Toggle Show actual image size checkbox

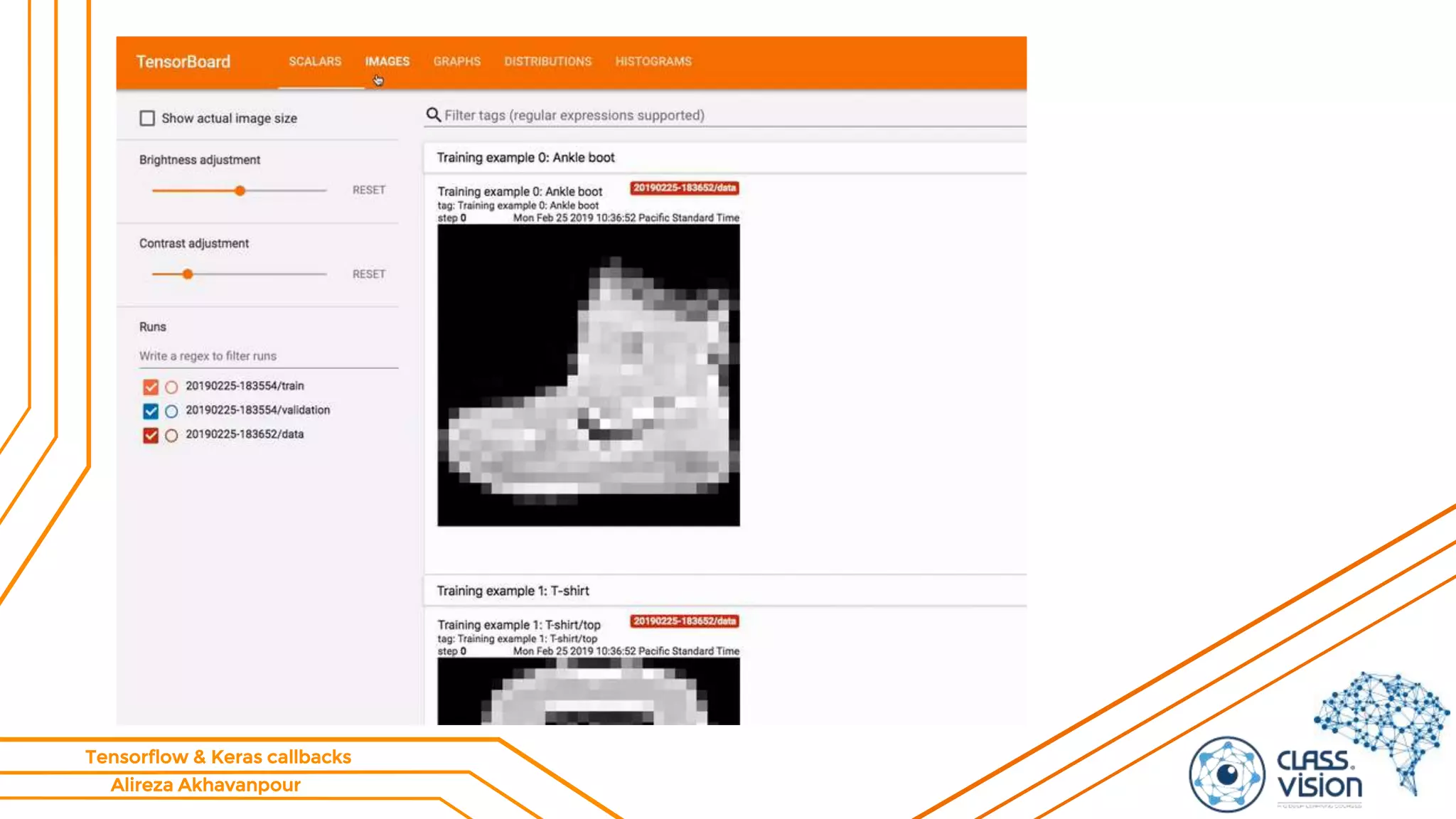point(147,118)
